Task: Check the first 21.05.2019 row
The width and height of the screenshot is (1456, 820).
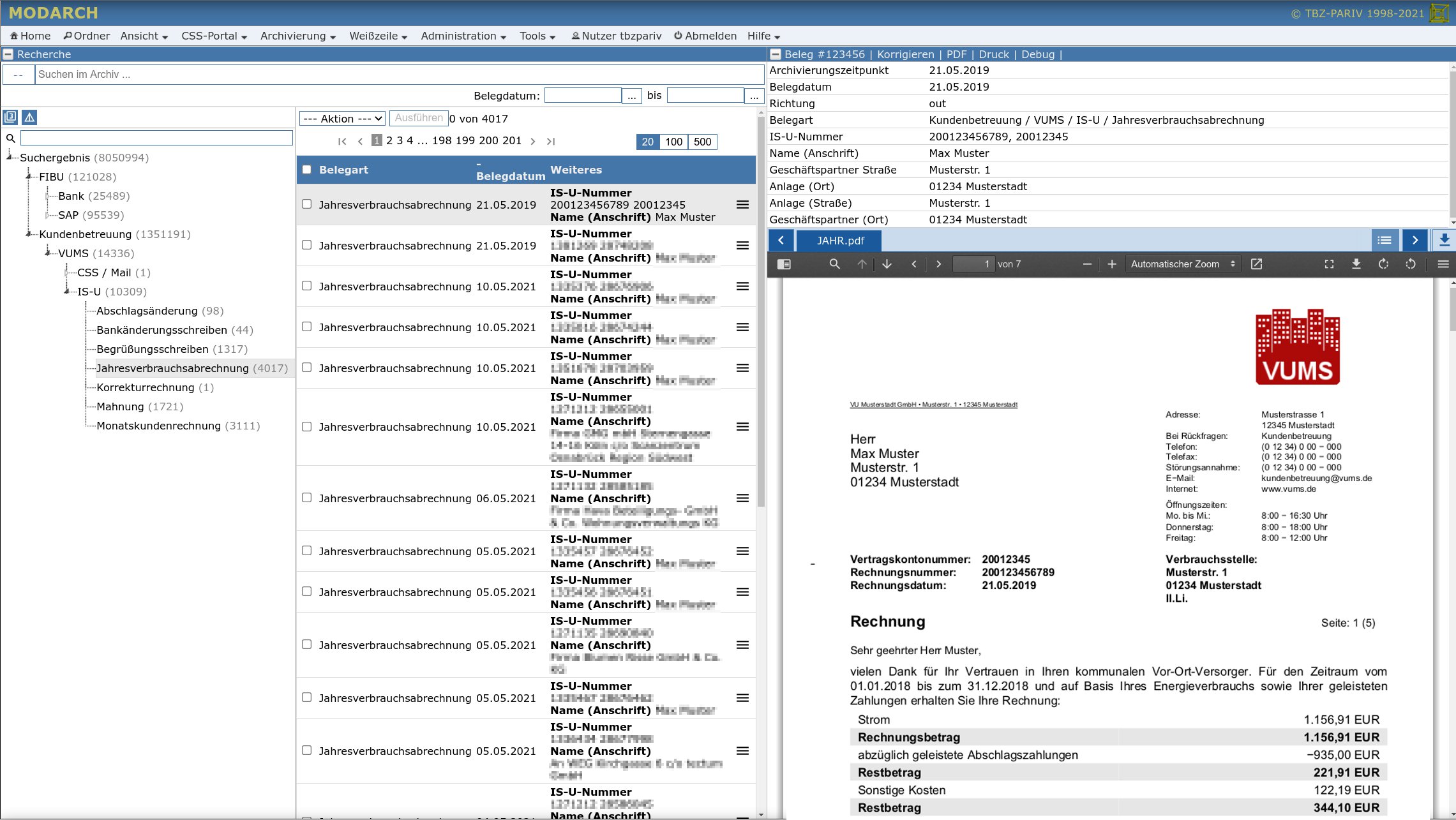Action: click(x=307, y=204)
